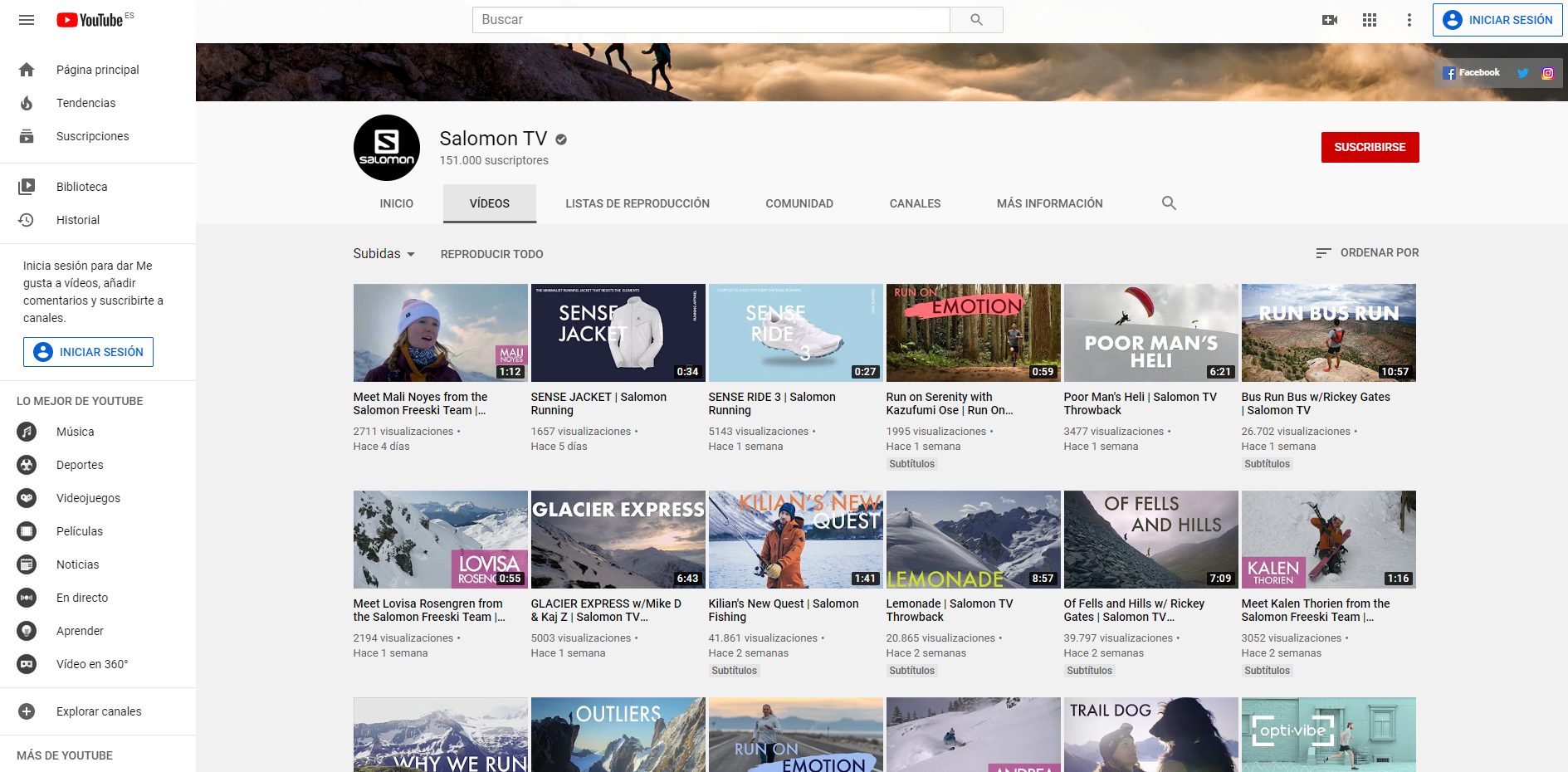Click the Twitter icon on banner

1522,73
